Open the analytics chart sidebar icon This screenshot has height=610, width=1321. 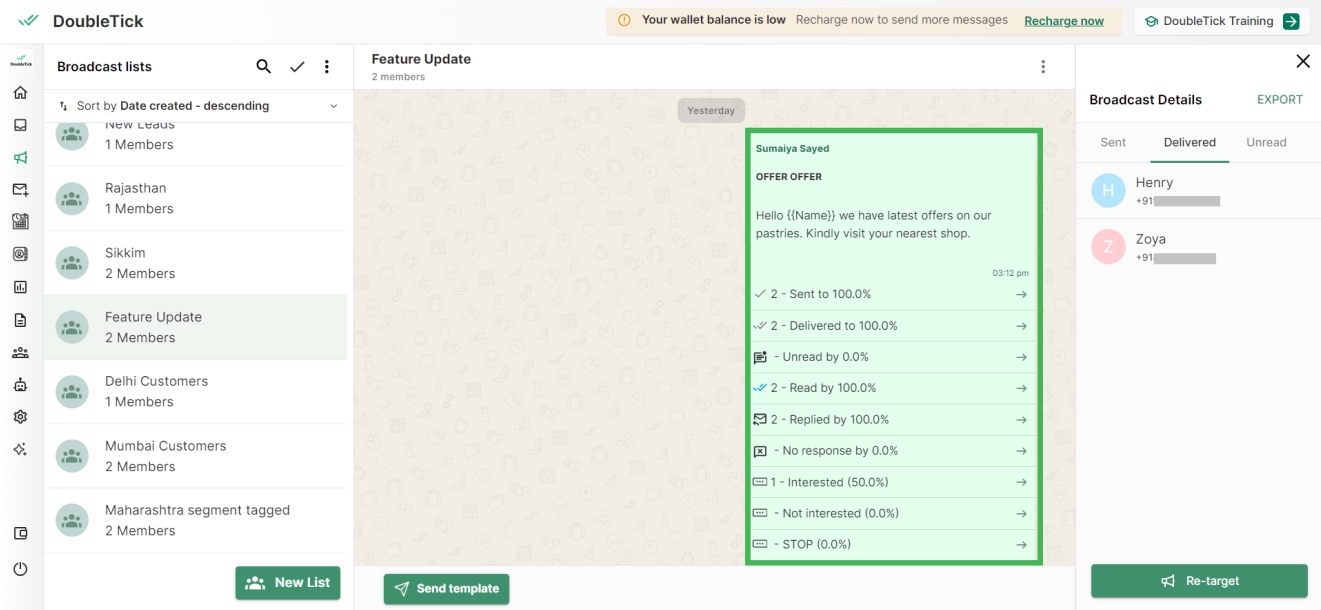coord(20,287)
